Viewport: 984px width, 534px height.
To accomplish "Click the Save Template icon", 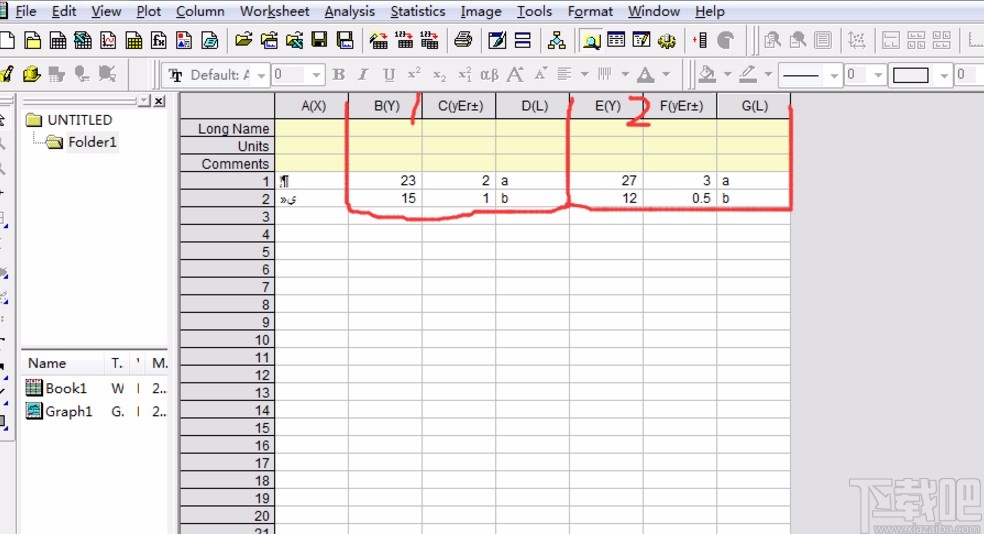I will [x=345, y=41].
